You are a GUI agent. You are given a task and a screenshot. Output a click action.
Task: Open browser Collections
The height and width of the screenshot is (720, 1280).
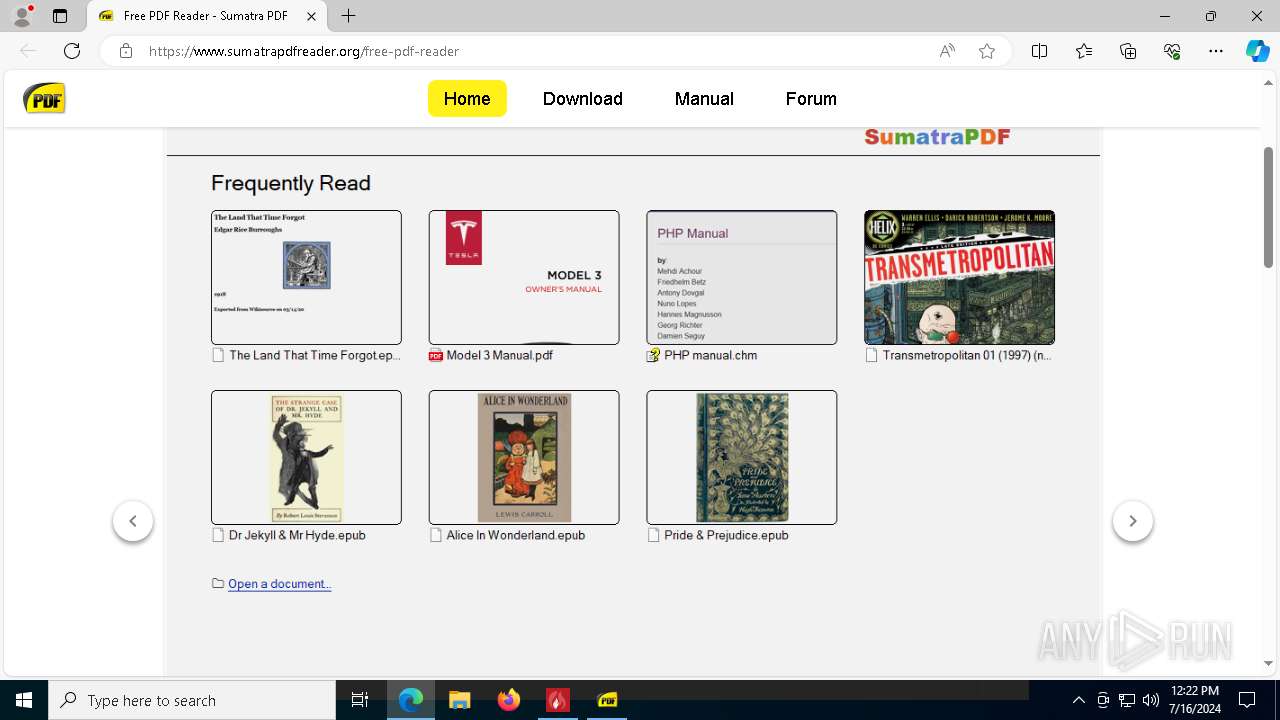tap(1128, 51)
